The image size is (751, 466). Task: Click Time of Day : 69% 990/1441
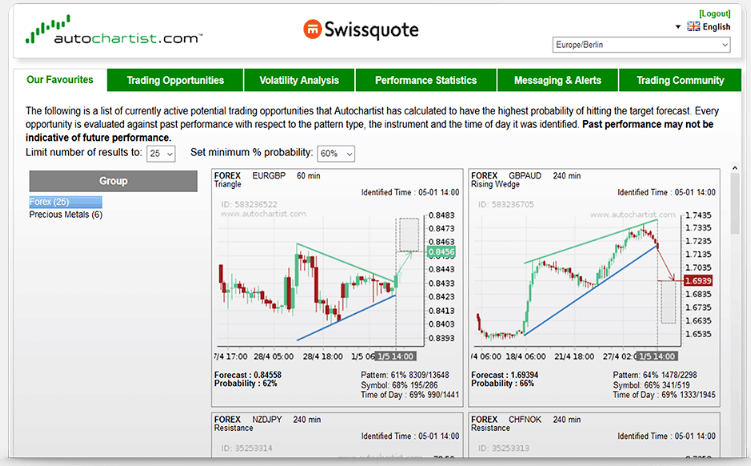pos(410,395)
